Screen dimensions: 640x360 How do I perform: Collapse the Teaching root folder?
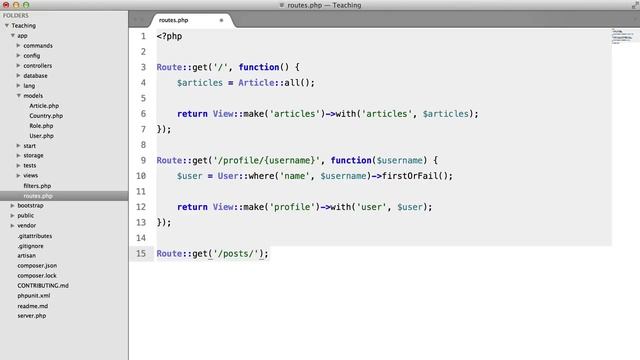pyautogui.click(x=7, y=25)
